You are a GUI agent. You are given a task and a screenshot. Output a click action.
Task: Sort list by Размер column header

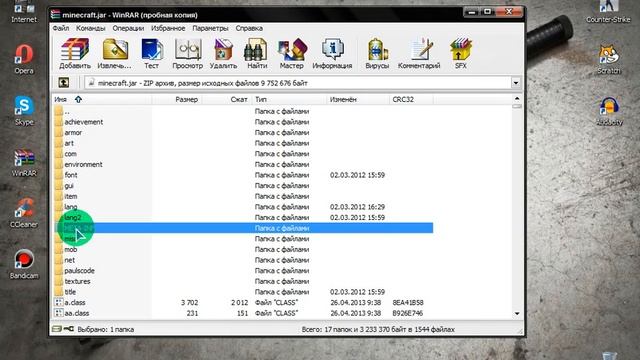[x=177, y=99]
